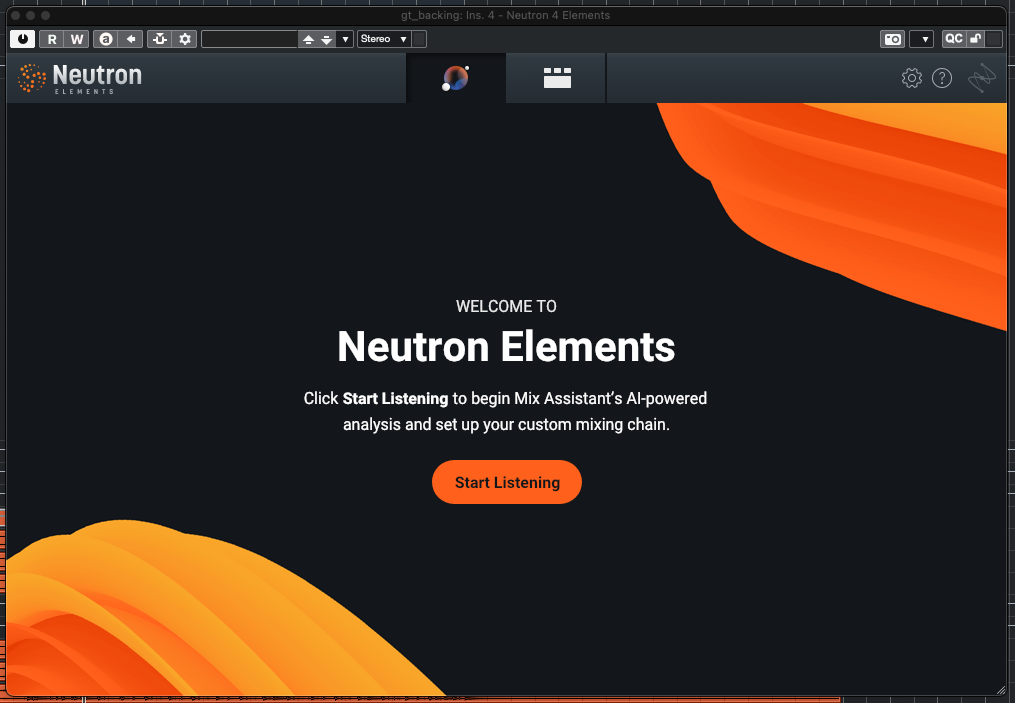1015x703 pixels.
Task: Toggle the plugin power/bypass button
Action: [x=23, y=39]
